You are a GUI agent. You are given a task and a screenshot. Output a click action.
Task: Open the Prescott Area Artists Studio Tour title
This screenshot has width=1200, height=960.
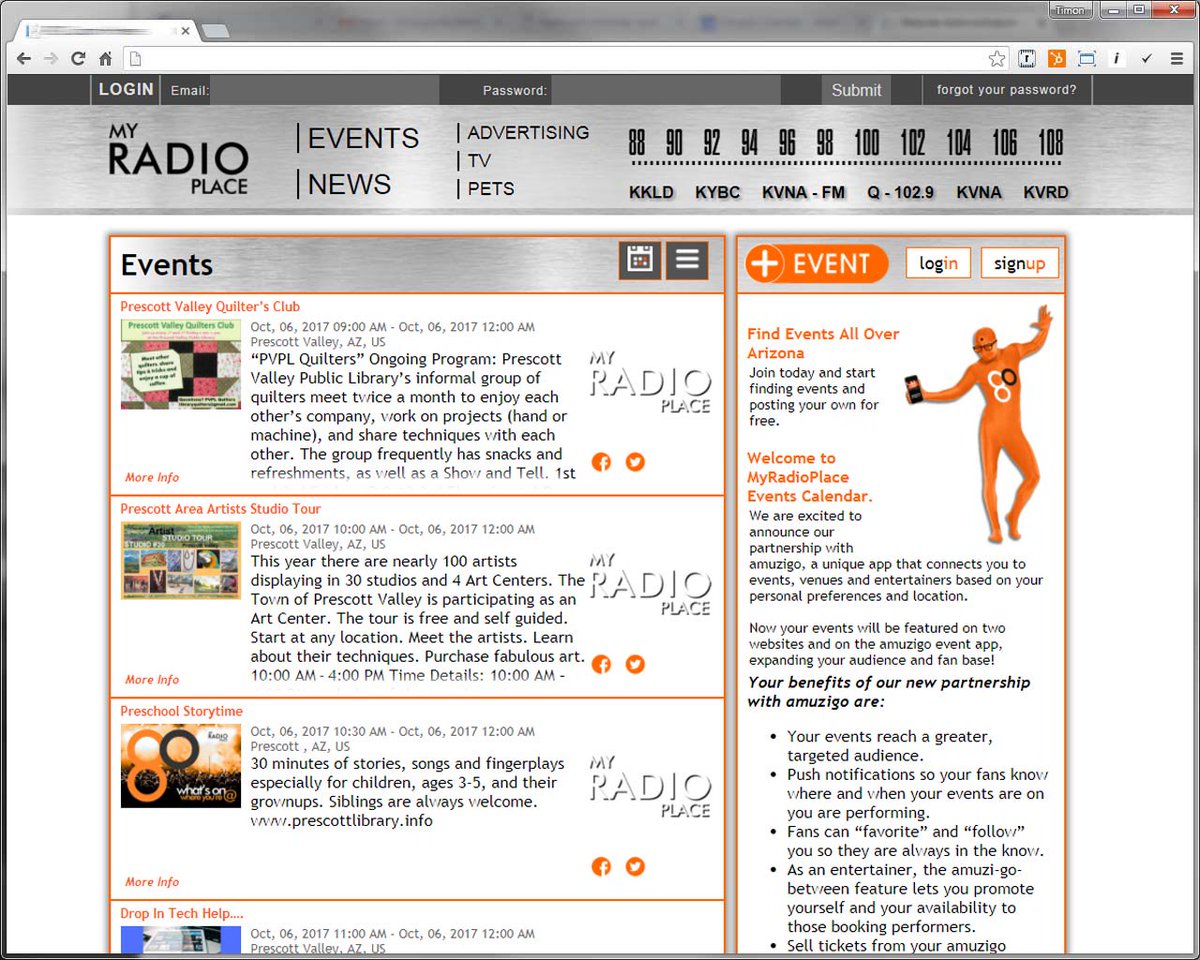(221, 509)
